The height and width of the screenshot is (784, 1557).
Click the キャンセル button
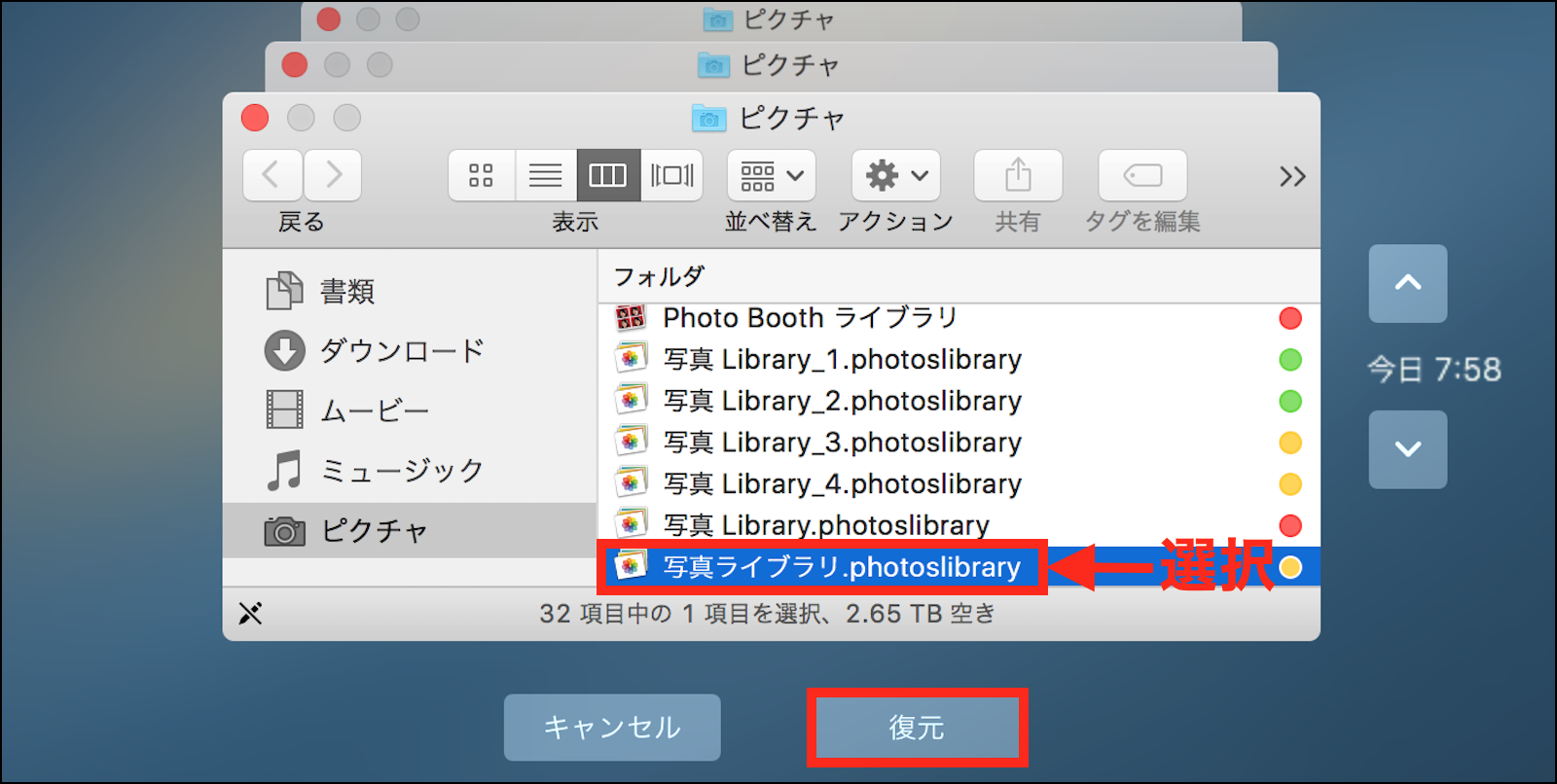click(x=612, y=728)
